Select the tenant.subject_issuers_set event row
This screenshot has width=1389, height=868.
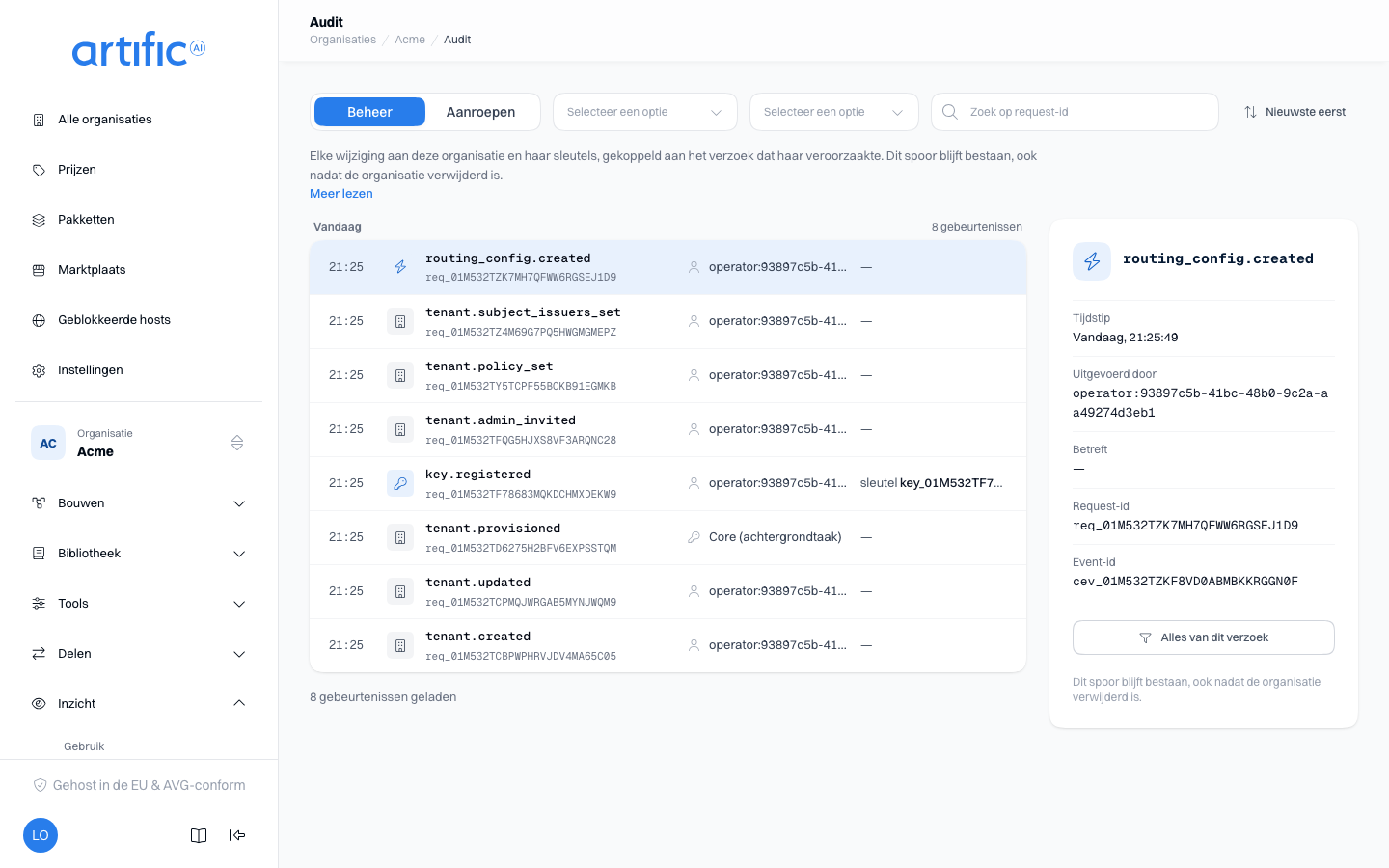coord(667,321)
